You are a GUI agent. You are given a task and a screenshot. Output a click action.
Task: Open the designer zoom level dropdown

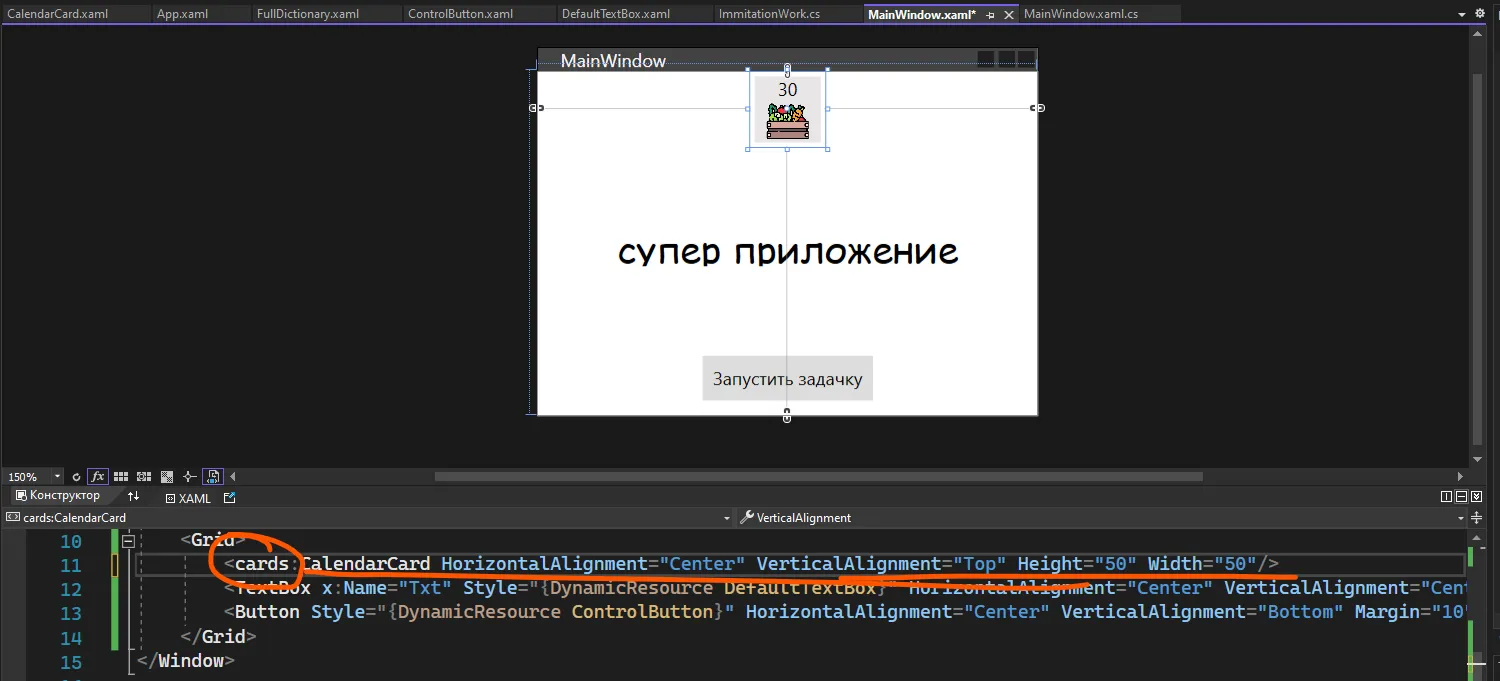pos(56,477)
